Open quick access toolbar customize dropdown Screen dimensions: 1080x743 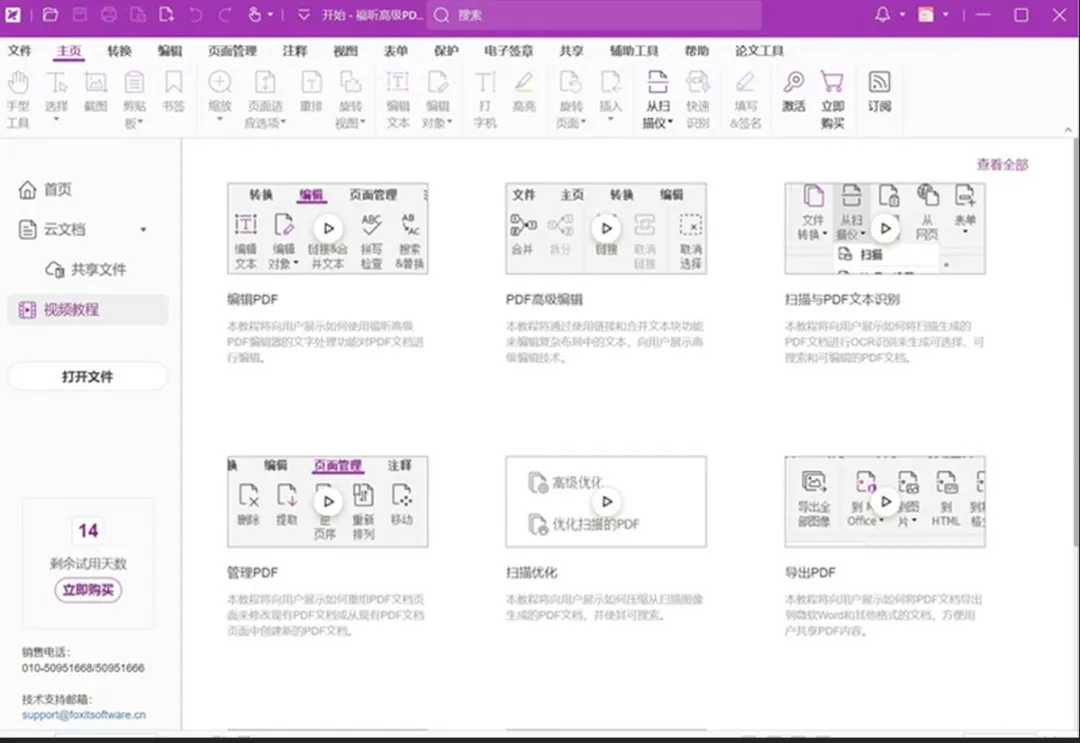pos(304,14)
